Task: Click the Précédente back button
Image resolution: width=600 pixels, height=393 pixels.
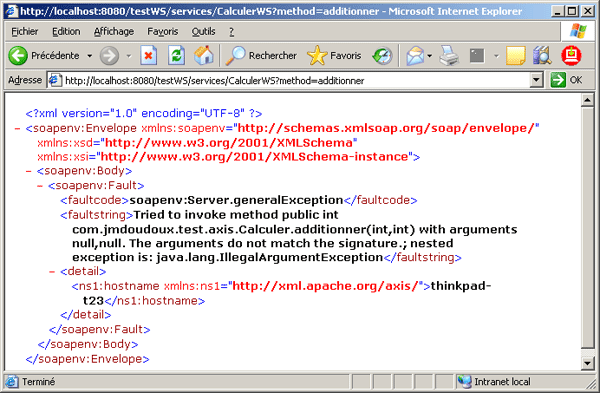Action: [x=44, y=56]
